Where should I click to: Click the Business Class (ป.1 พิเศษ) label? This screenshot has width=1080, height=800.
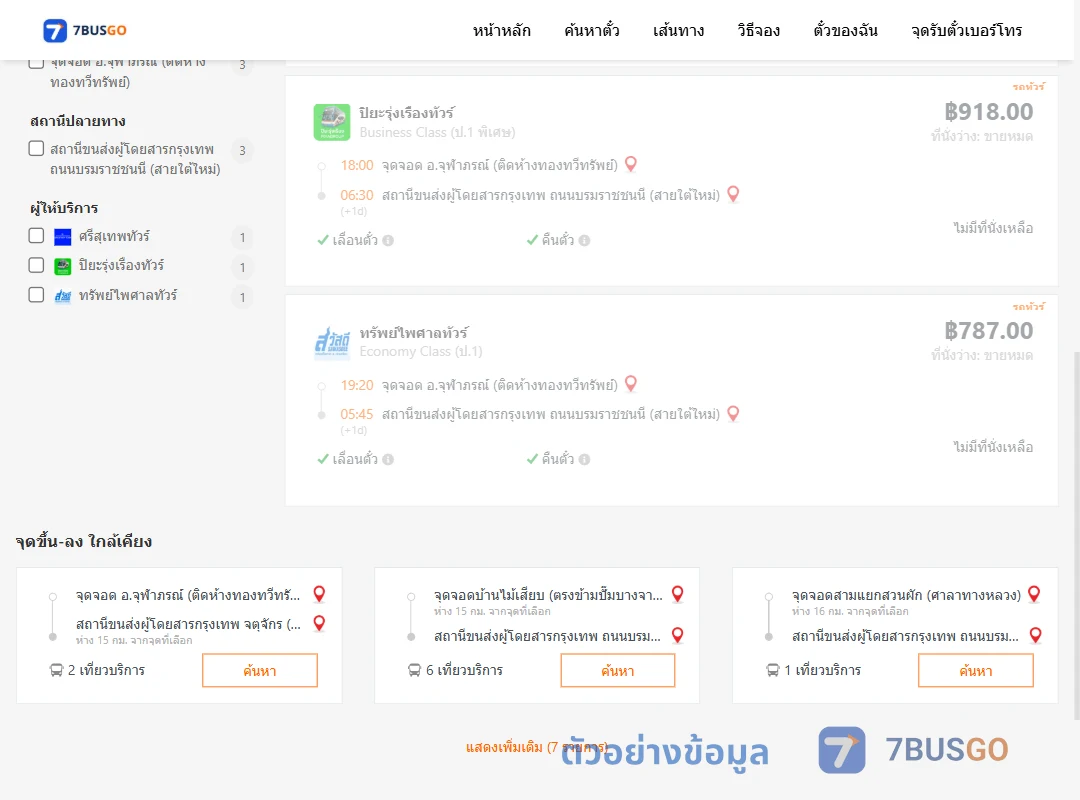(x=437, y=132)
